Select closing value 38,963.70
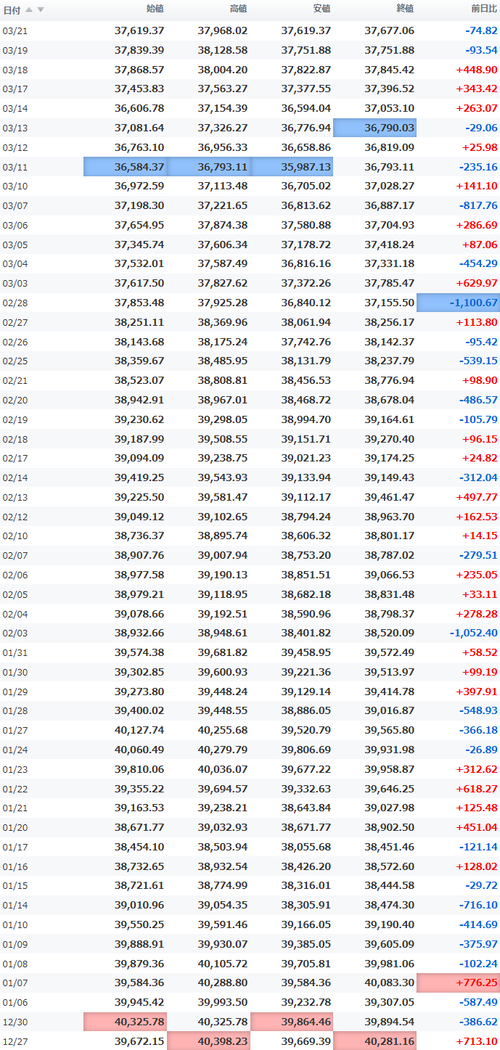Viewport: 500px width, 1050px height. pyautogui.click(x=390, y=516)
